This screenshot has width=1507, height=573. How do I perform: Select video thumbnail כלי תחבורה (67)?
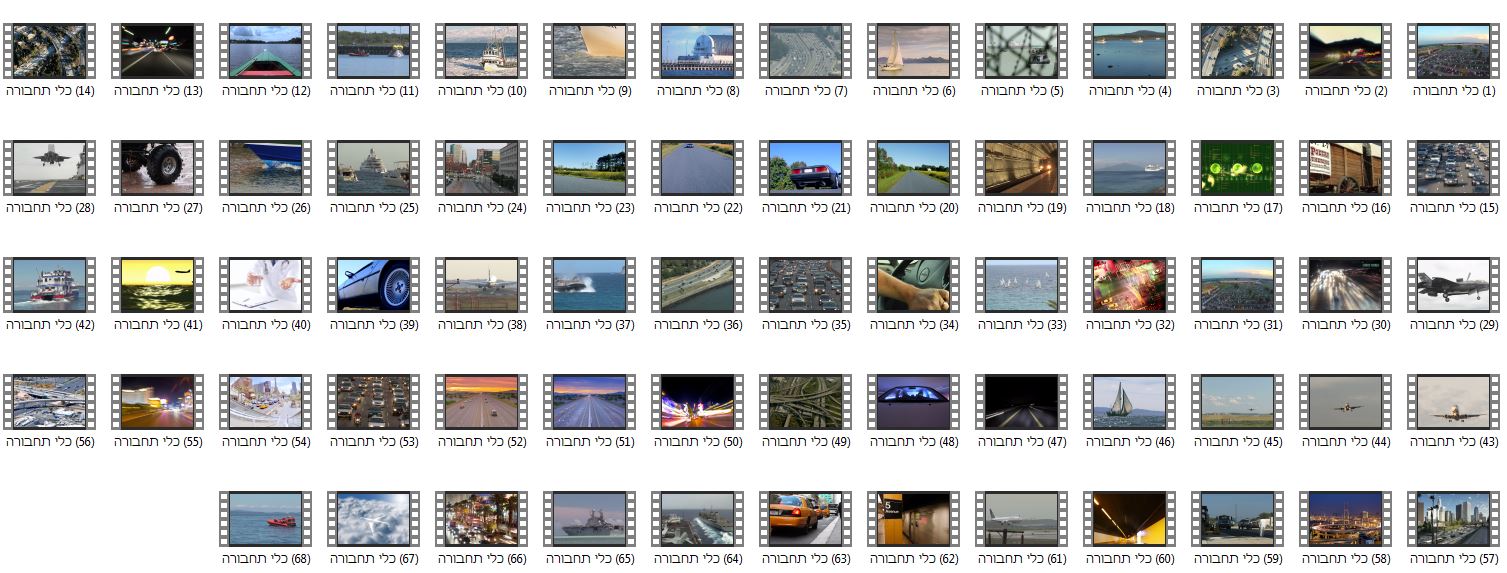(373, 519)
